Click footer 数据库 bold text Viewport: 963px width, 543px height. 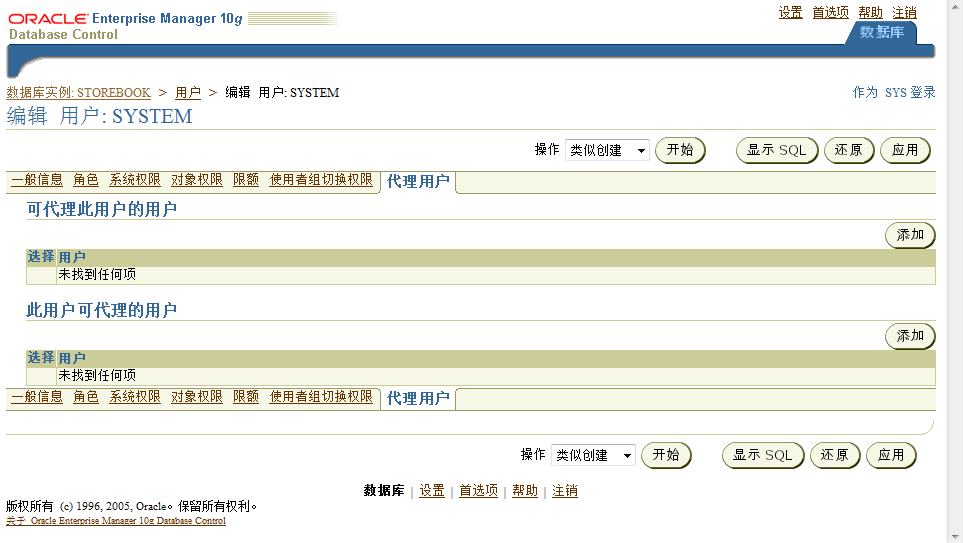pos(384,491)
